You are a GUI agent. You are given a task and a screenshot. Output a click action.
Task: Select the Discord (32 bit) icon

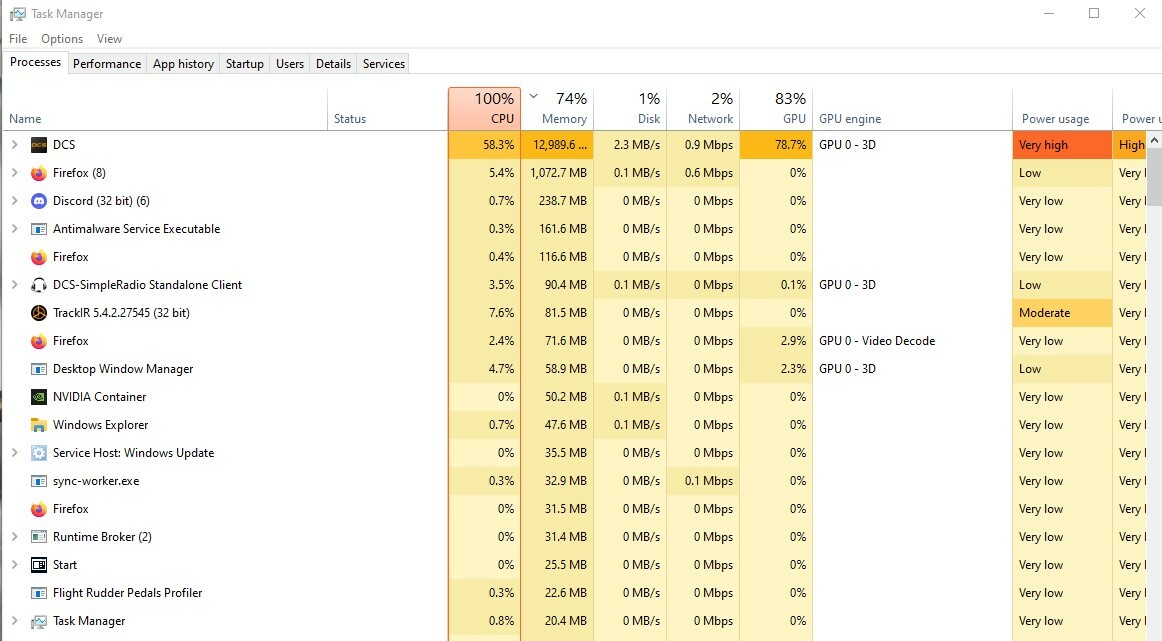click(x=39, y=201)
